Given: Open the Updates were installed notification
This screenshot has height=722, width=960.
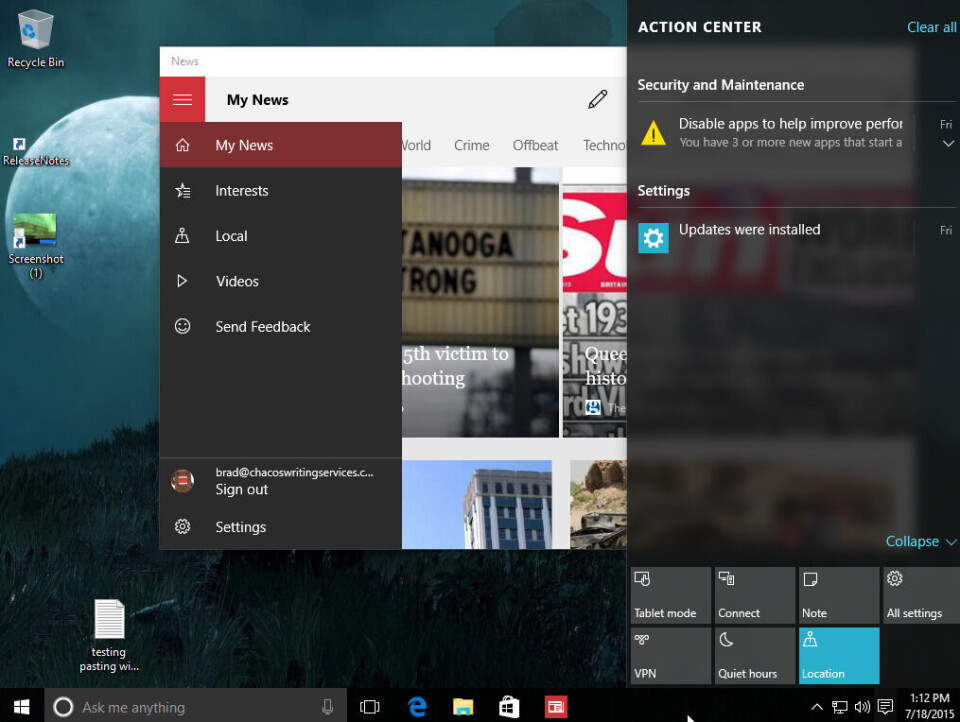Looking at the screenshot, I should [750, 230].
